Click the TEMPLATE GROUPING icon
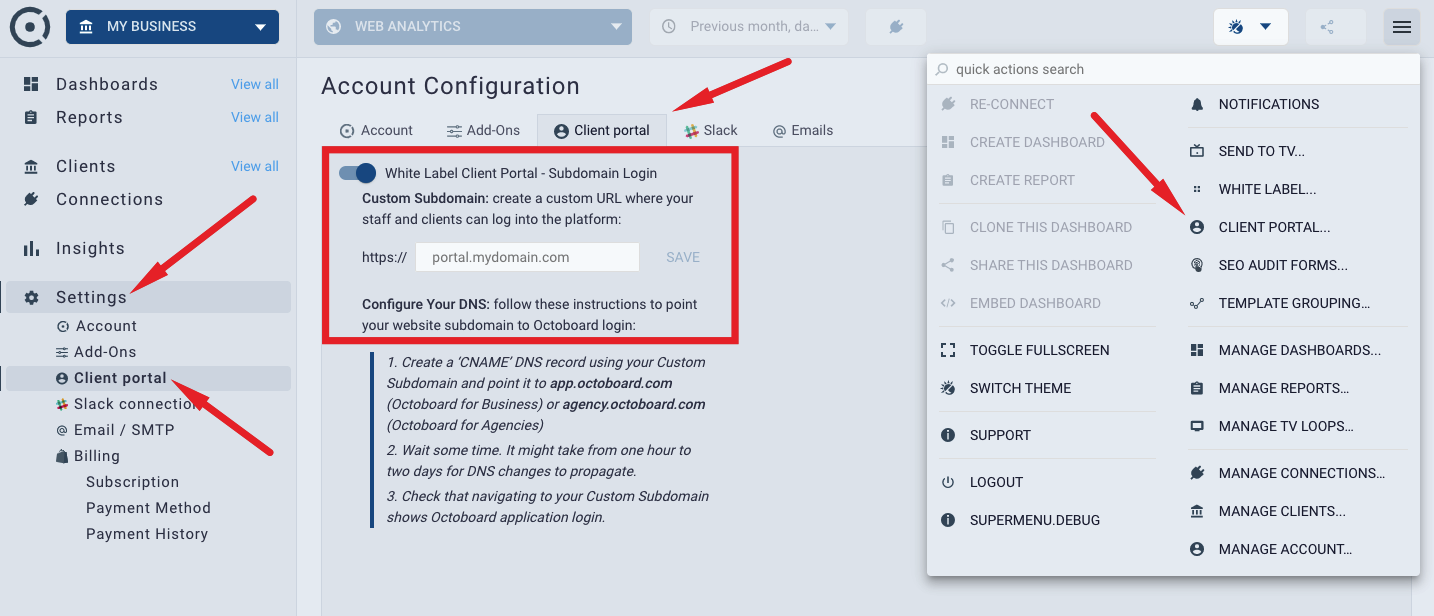 (1197, 303)
